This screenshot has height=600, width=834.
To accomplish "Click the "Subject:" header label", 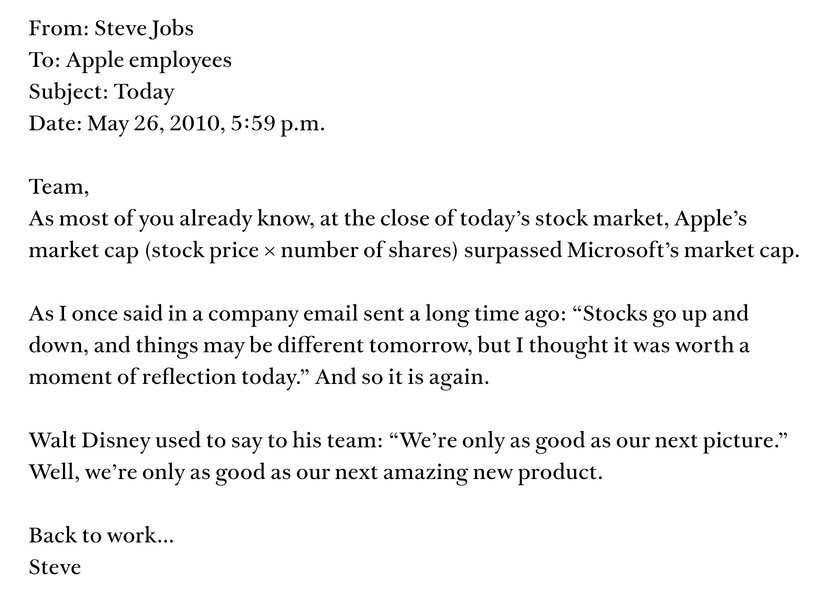I will pyautogui.click(x=69, y=93).
